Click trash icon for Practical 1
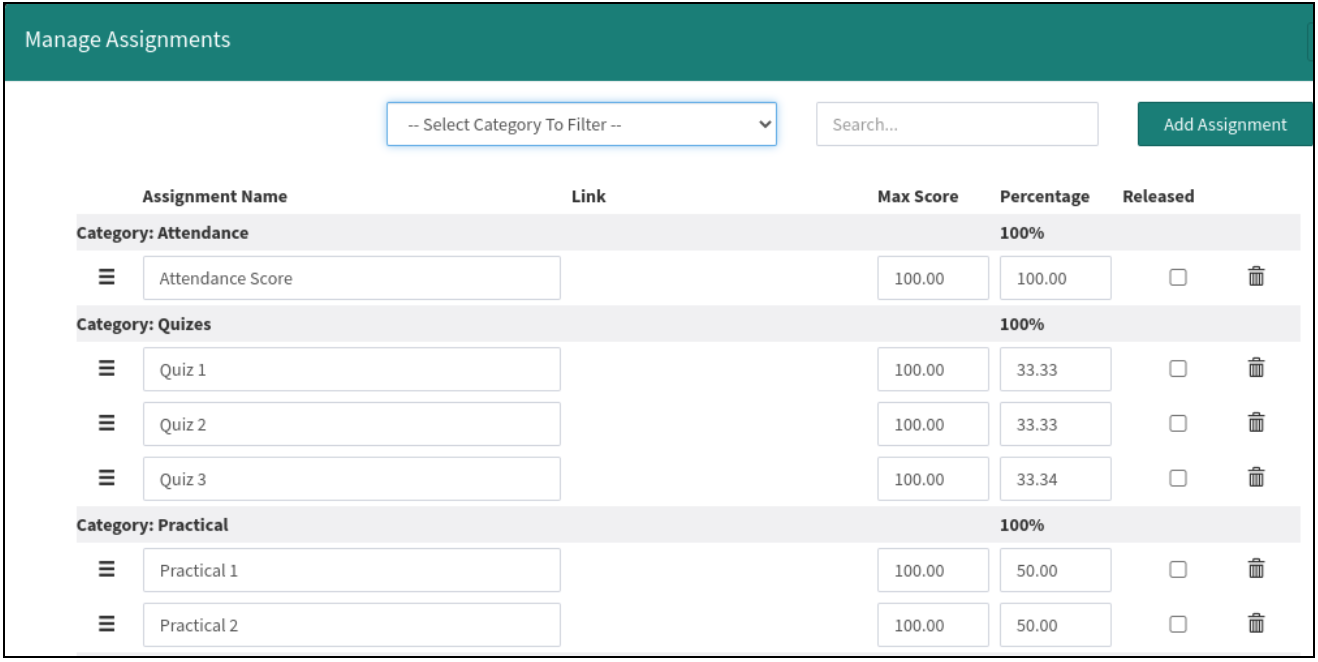 [x=1257, y=569]
